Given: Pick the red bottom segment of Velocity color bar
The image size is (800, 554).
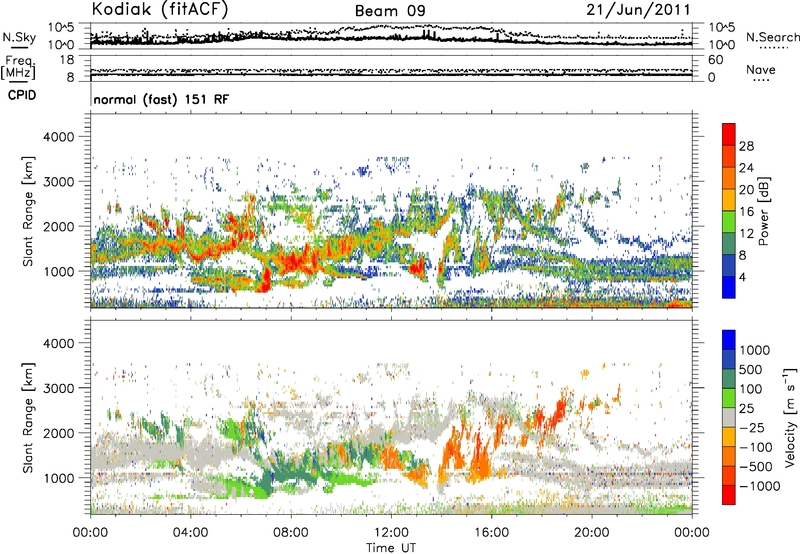Looking at the screenshot, I should [x=729, y=495].
